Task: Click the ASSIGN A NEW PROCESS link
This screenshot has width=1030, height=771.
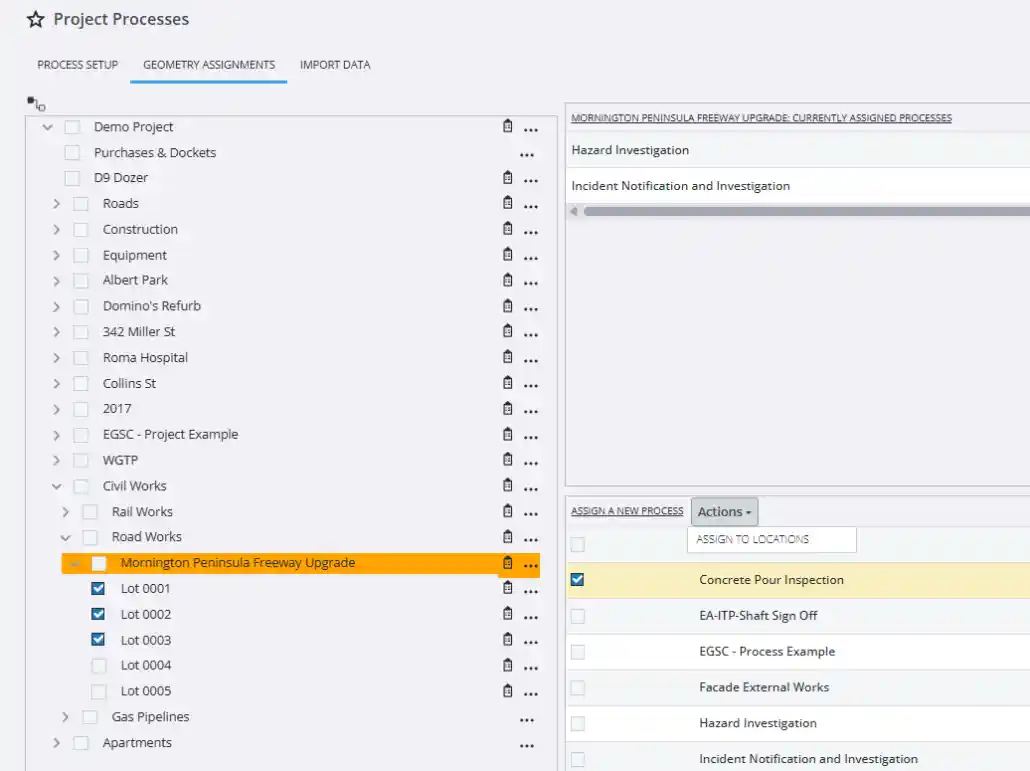Action: 626,510
